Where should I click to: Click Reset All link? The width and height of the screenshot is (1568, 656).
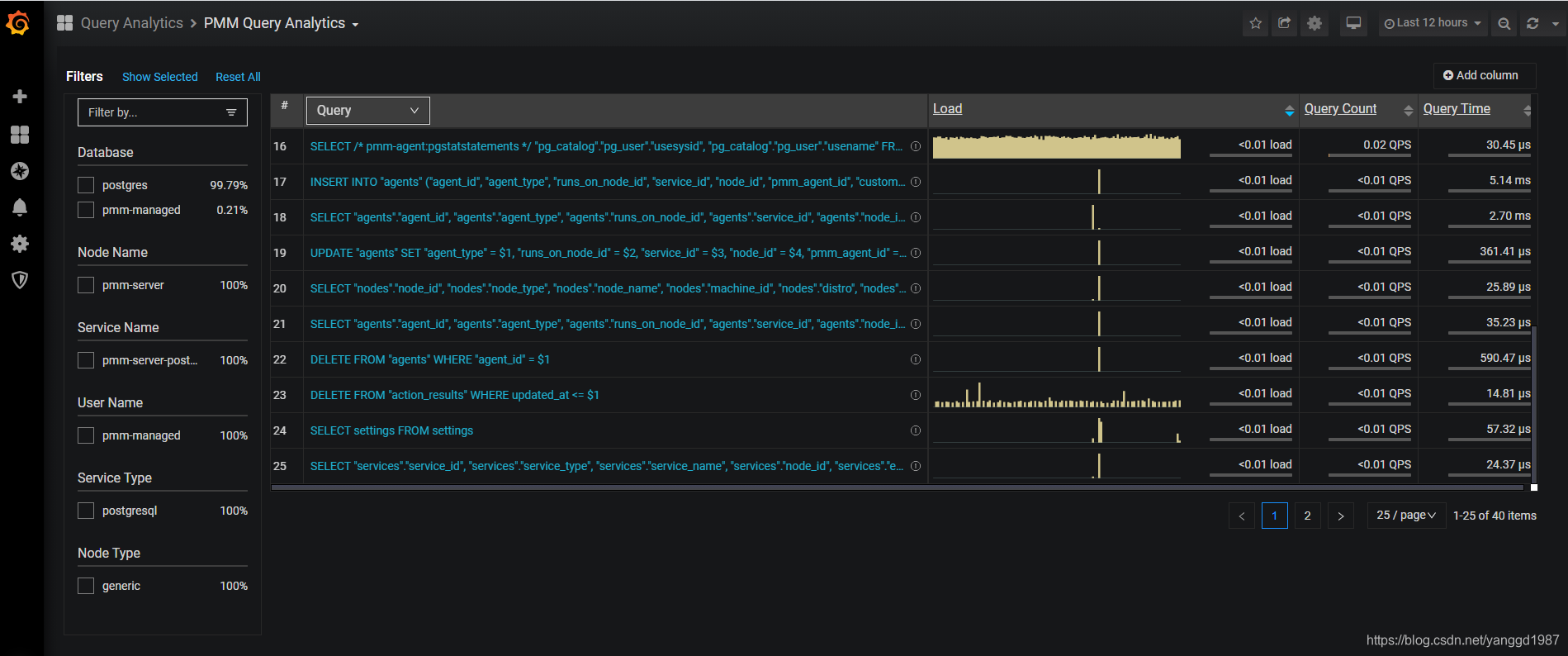click(238, 77)
